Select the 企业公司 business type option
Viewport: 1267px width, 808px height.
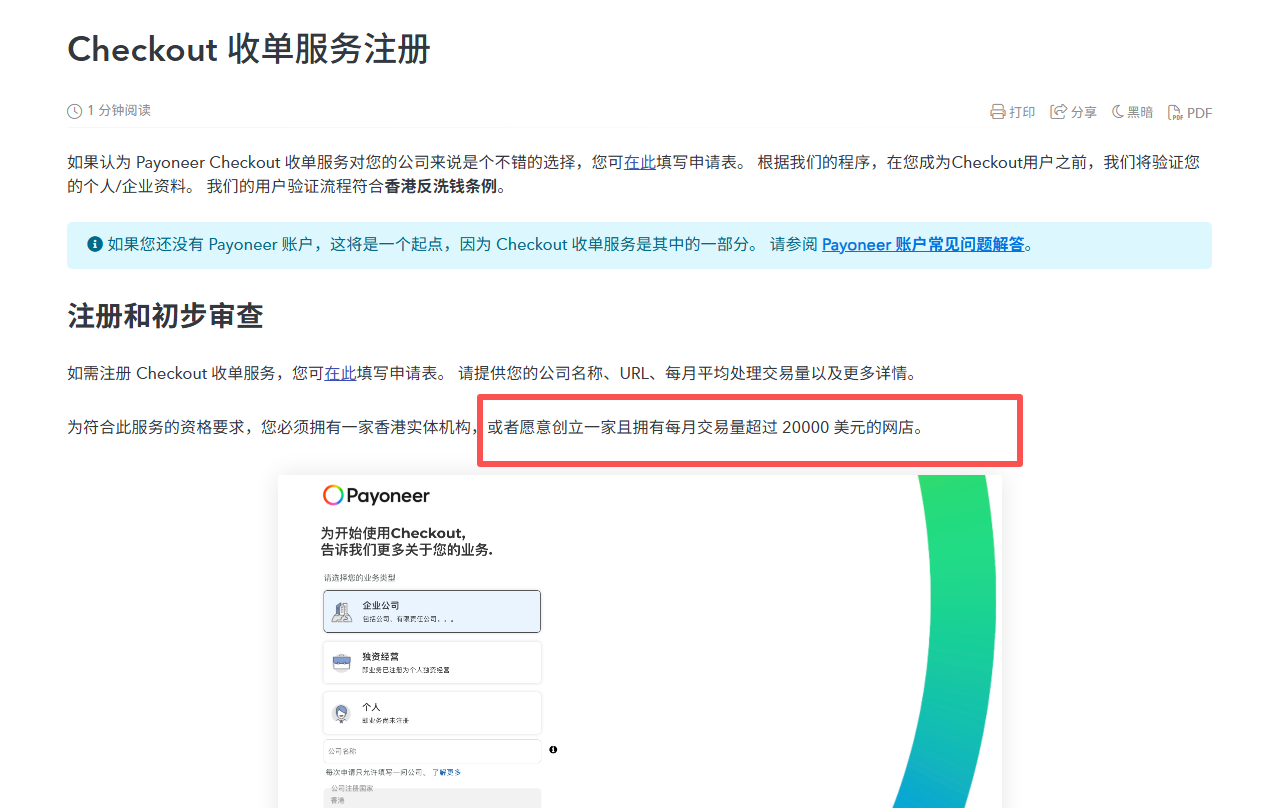[x=432, y=611]
